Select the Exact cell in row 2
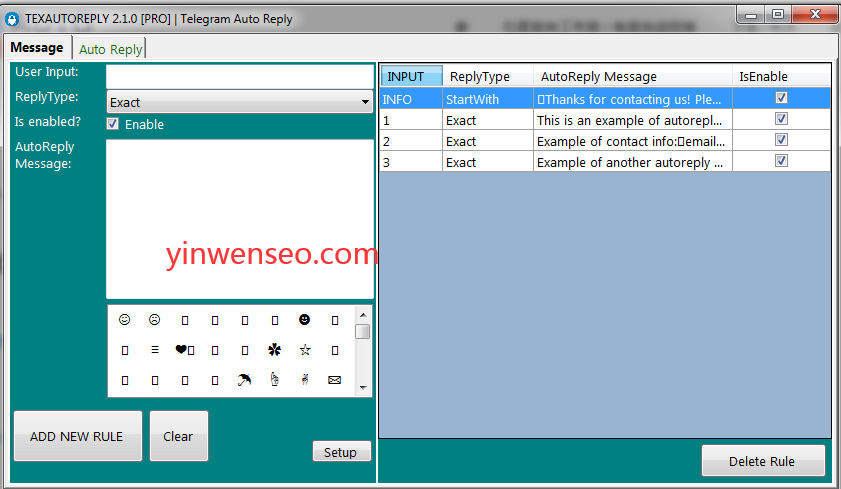 (488, 141)
